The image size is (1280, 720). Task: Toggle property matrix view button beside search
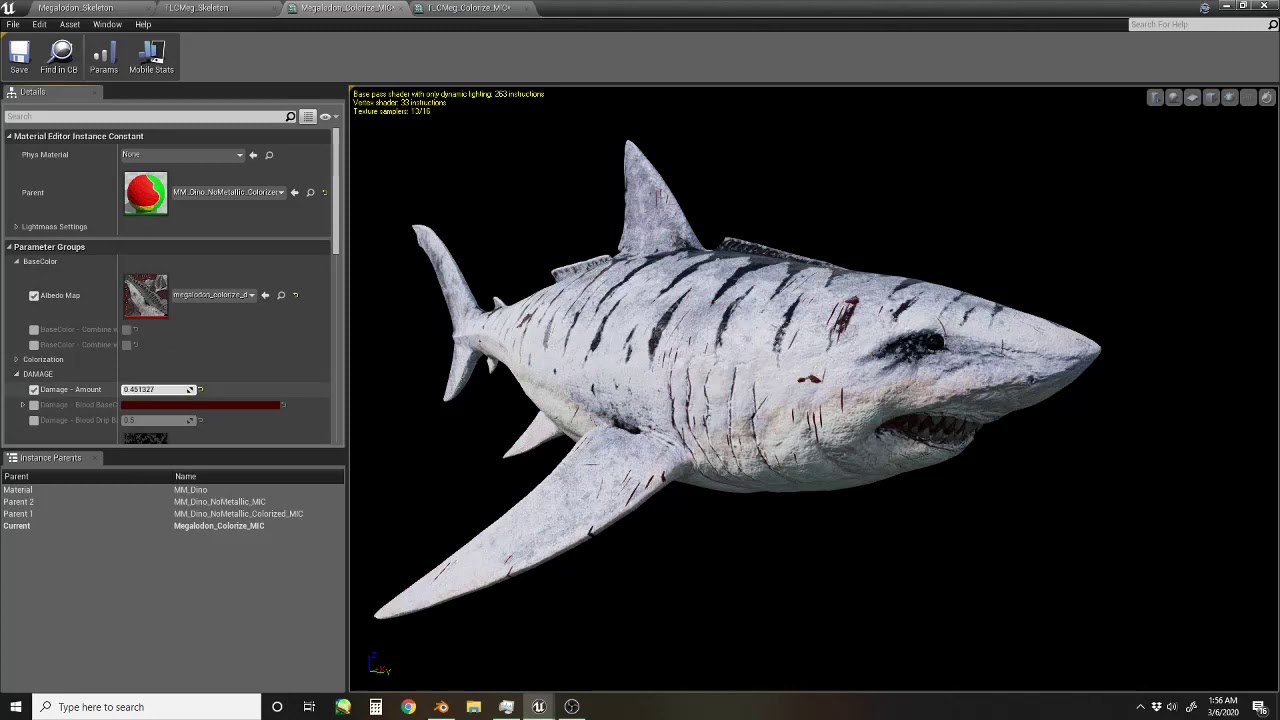tap(308, 116)
